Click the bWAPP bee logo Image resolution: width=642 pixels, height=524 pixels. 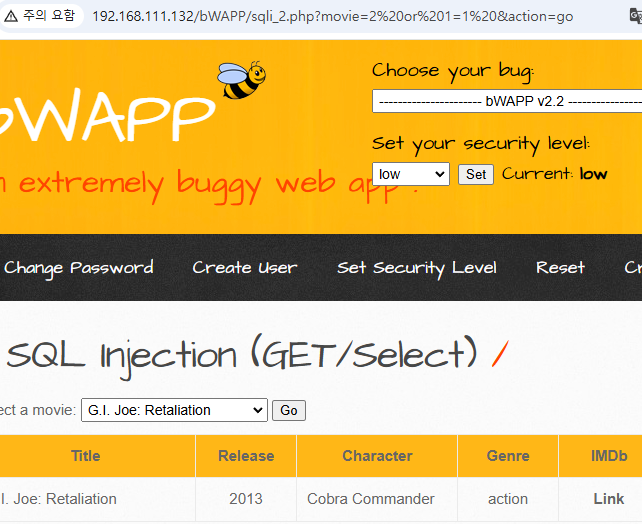click(x=242, y=80)
